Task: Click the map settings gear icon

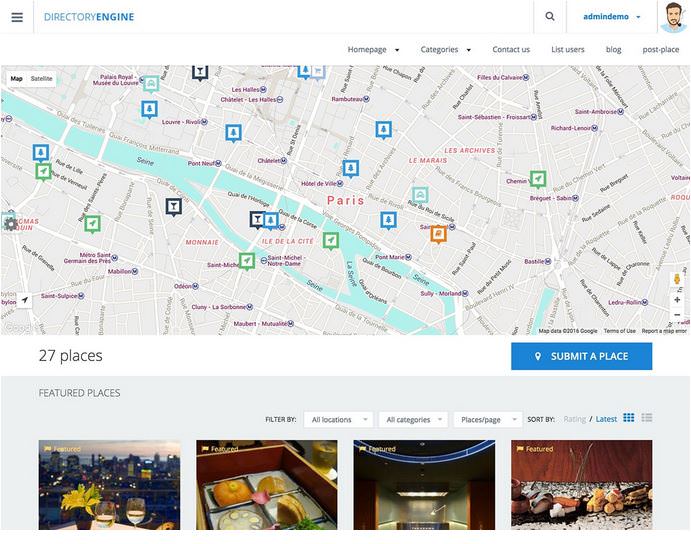Action: click(10, 224)
